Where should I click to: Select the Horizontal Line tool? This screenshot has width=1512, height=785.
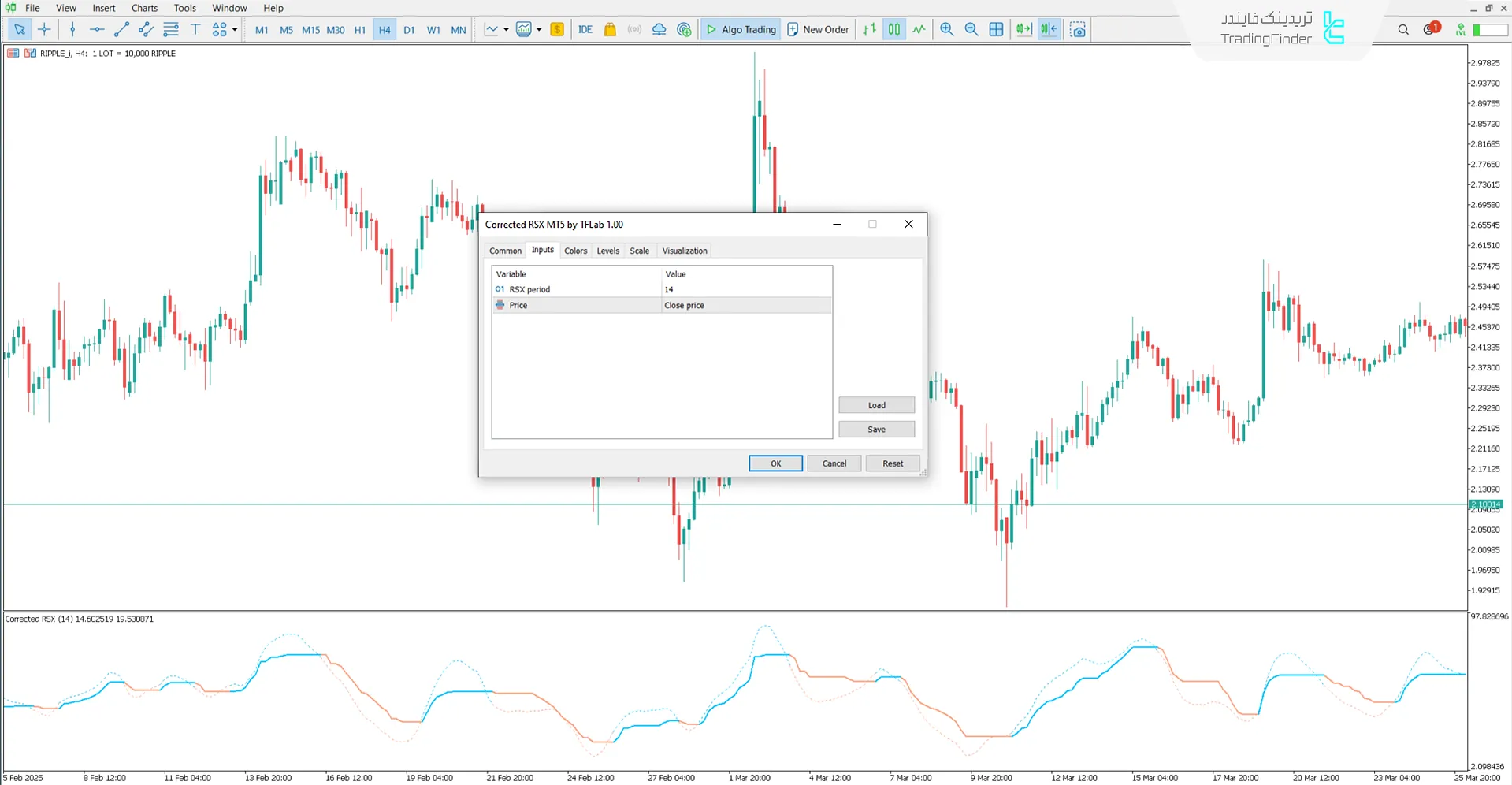click(x=96, y=29)
